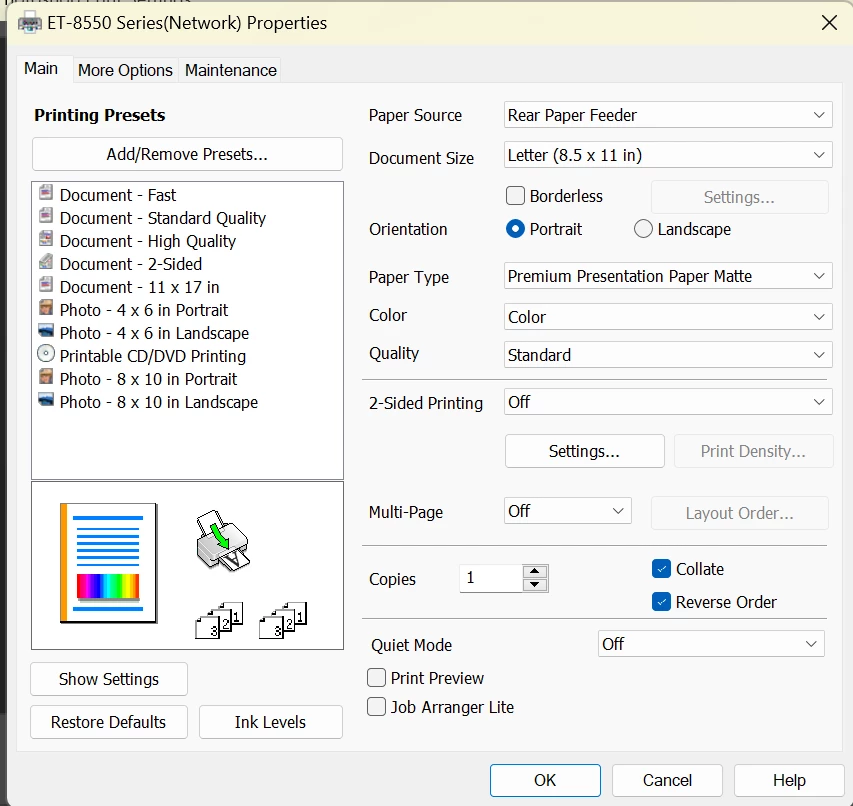Image resolution: width=853 pixels, height=806 pixels.
Task: Select Portrait orientation
Action: click(x=515, y=229)
